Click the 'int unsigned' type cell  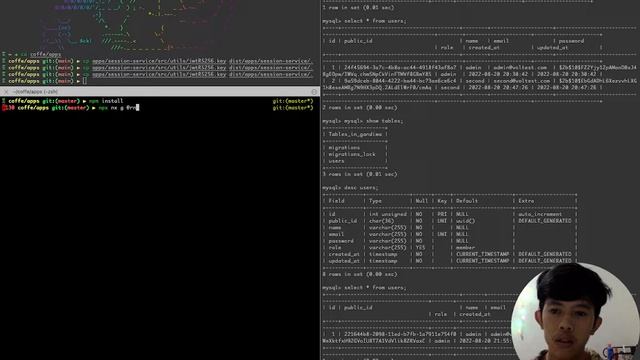[x=388, y=214]
